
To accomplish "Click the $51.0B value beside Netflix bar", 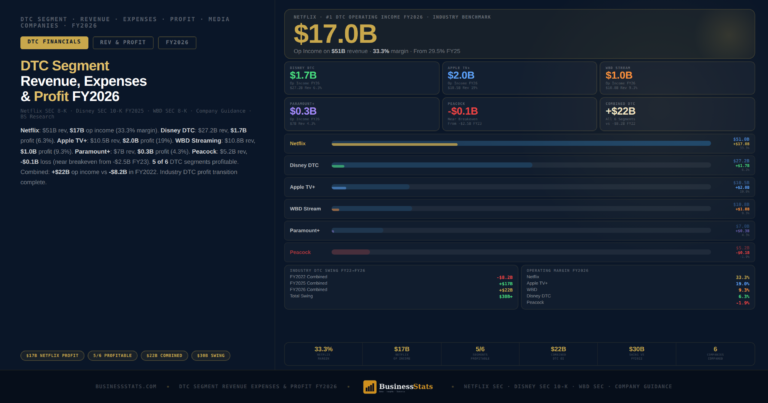I will coord(741,140).
